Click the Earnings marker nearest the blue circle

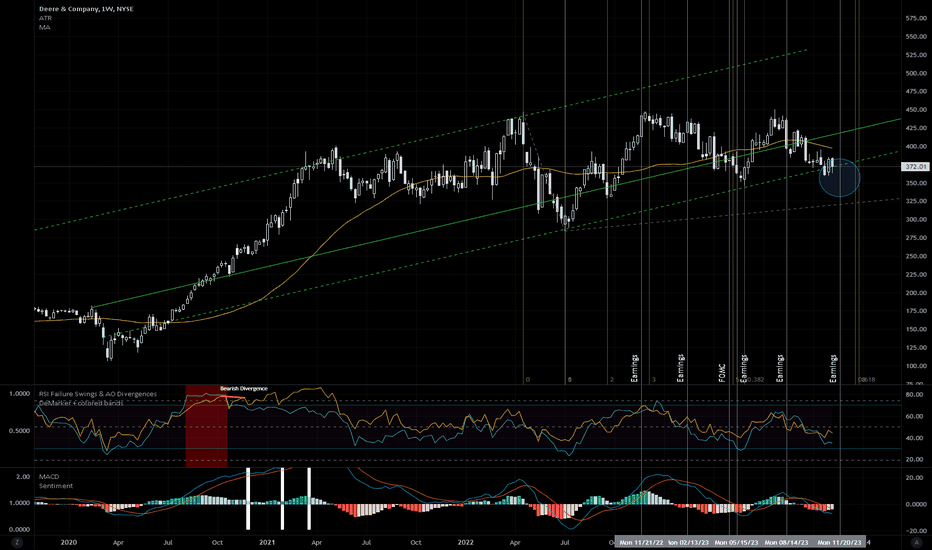coord(833,368)
